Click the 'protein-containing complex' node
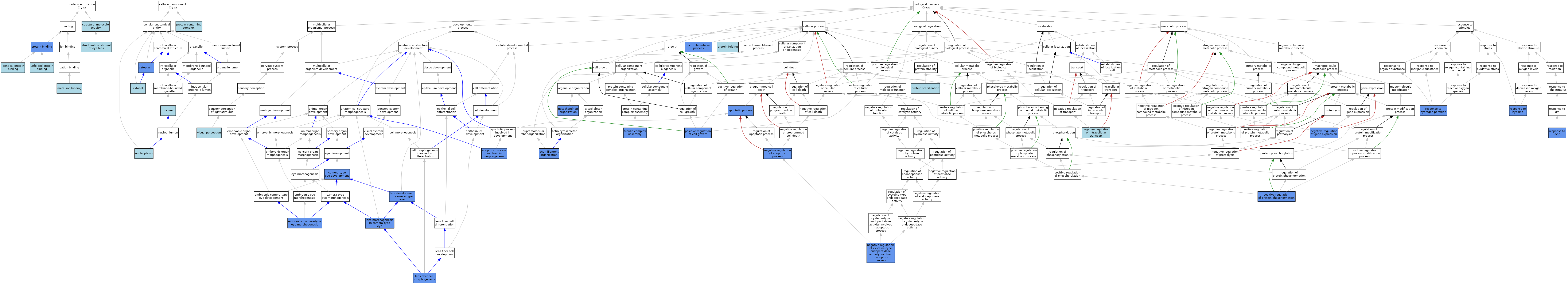The height and width of the screenshot is (284, 1568). (x=189, y=26)
